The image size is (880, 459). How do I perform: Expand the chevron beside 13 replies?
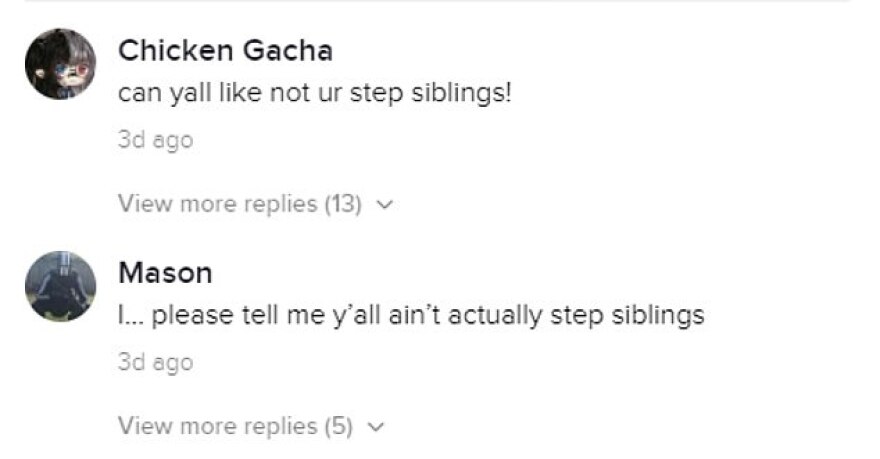(385, 205)
